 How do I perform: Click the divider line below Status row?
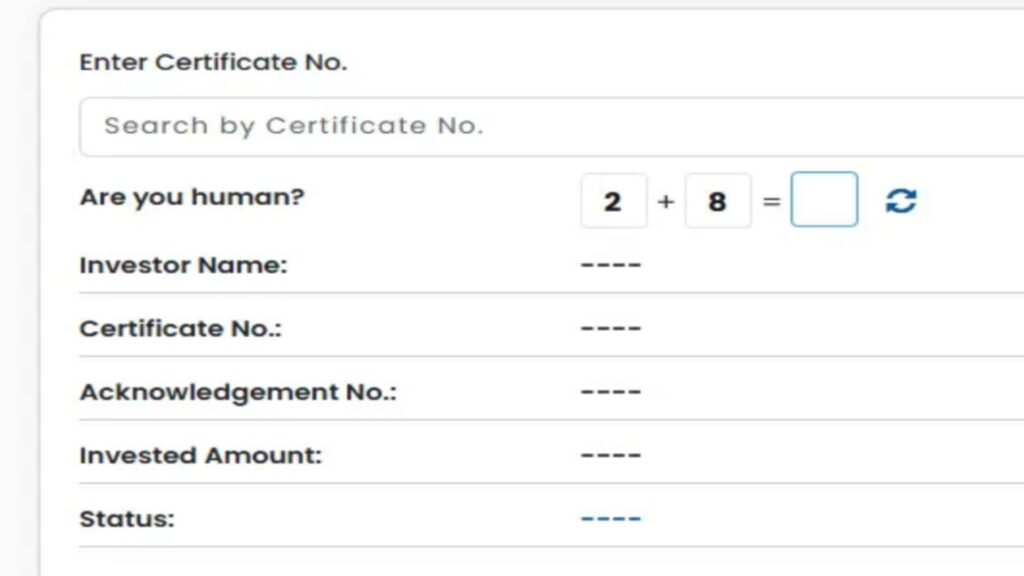coord(552,547)
